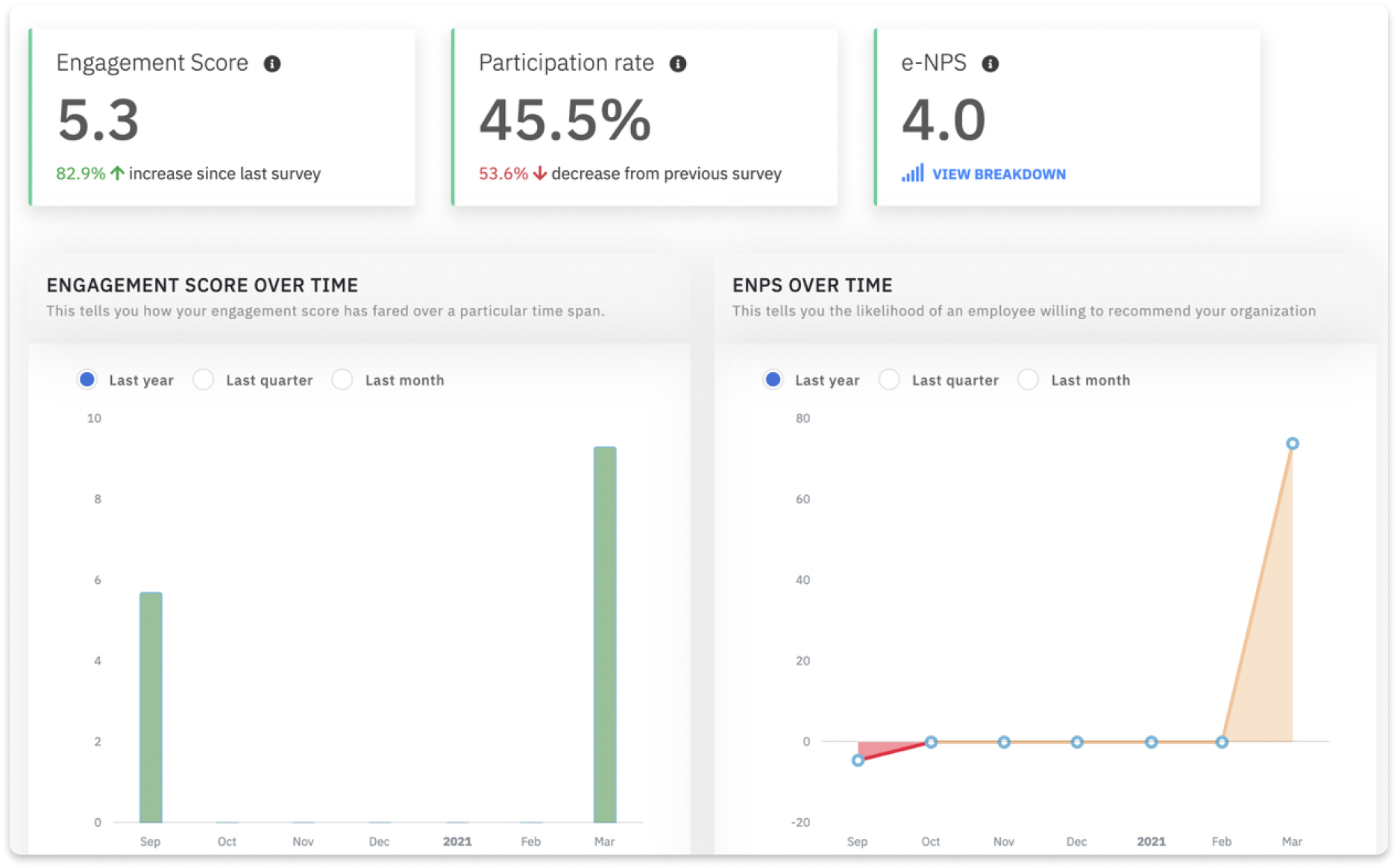The height and width of the screenshot is (868, 1397).
Task: Select Last year on ENPS chart
Action: click(773, 380)
